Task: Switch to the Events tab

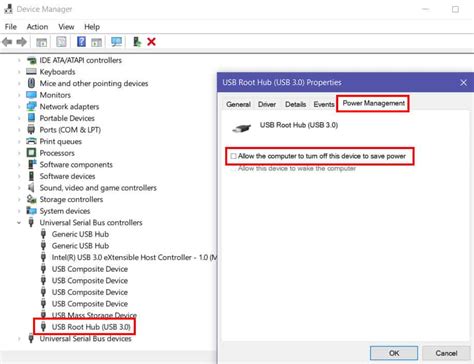Action: pos(323,104)
